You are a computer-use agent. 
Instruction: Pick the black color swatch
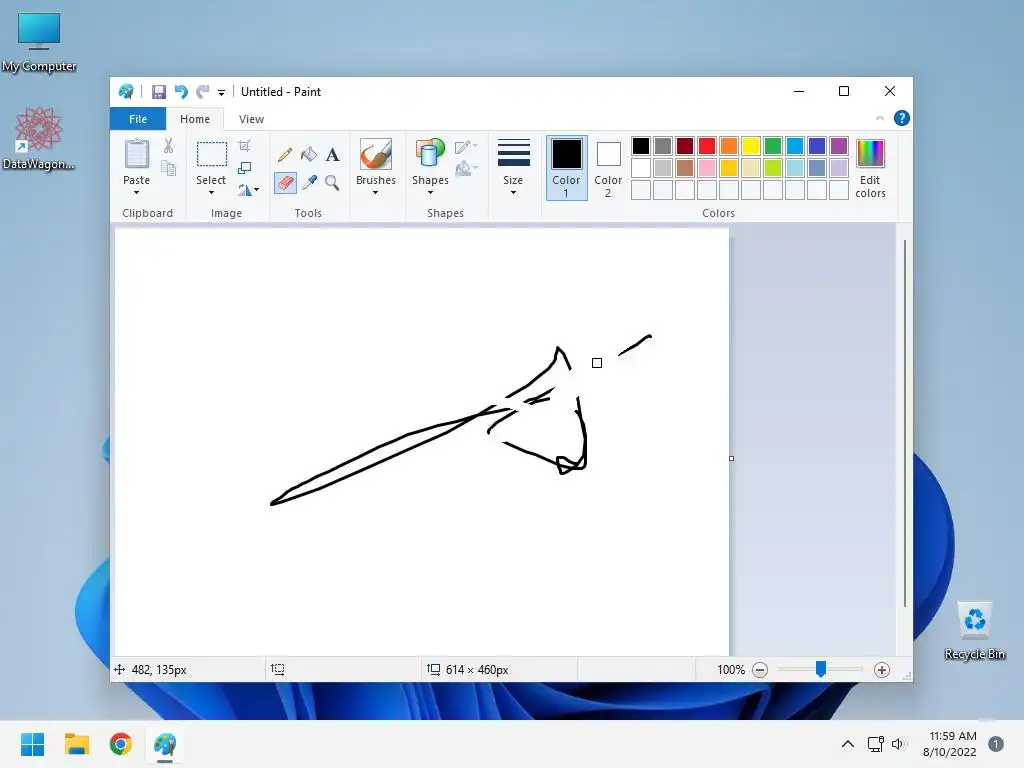641,146
